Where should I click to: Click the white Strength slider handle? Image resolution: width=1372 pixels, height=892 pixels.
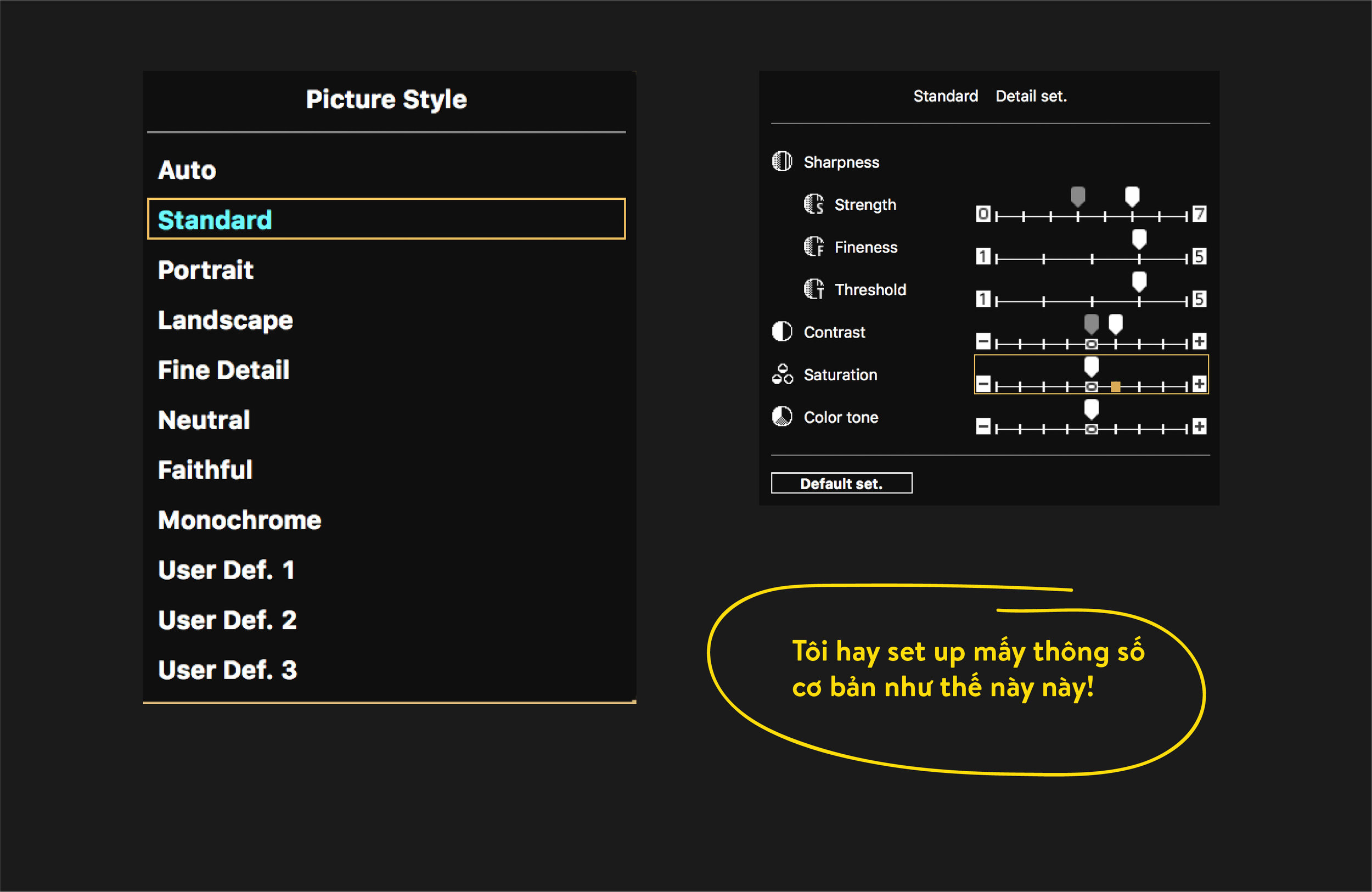click(1132, 197)
